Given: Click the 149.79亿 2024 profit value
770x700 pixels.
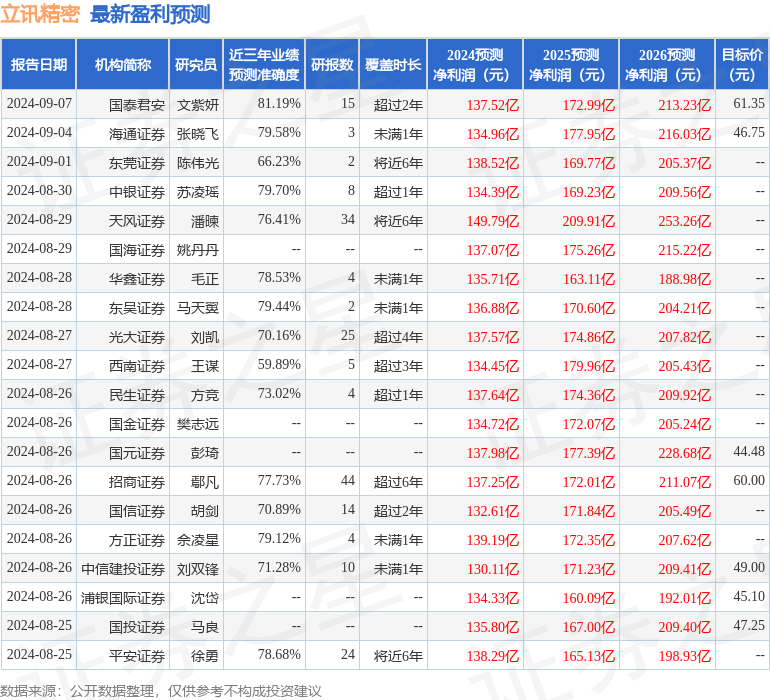Looking at the screenshot, I should [493, 221].
